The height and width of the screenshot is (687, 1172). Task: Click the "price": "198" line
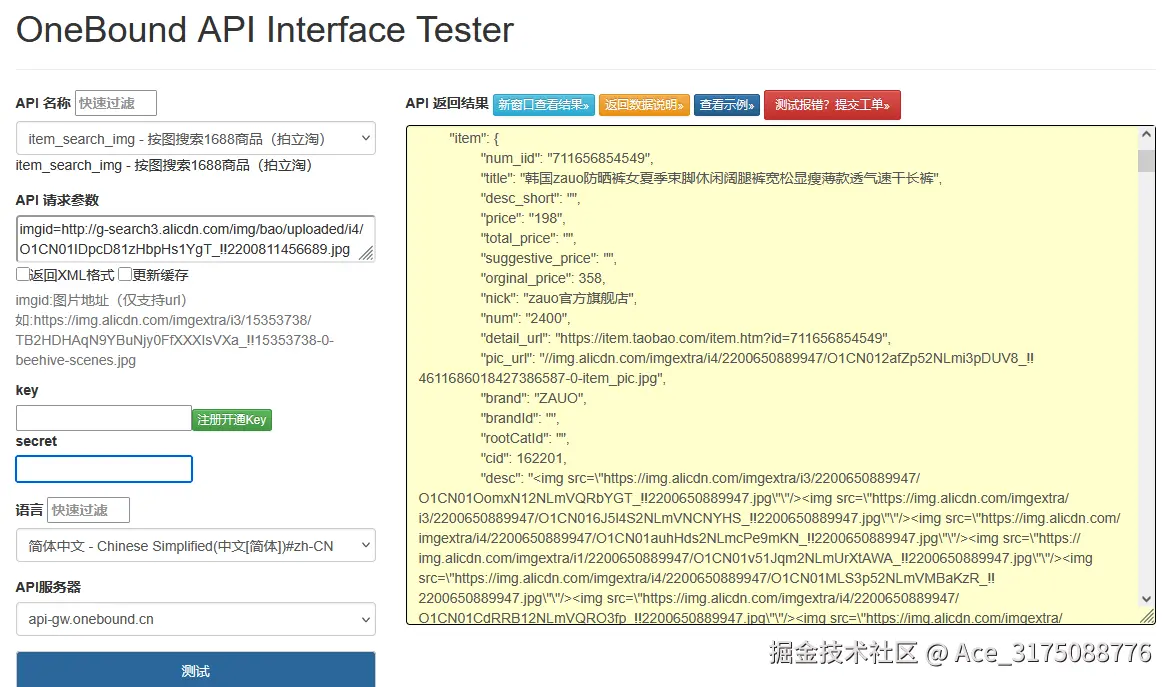click(x=522, y=218)
